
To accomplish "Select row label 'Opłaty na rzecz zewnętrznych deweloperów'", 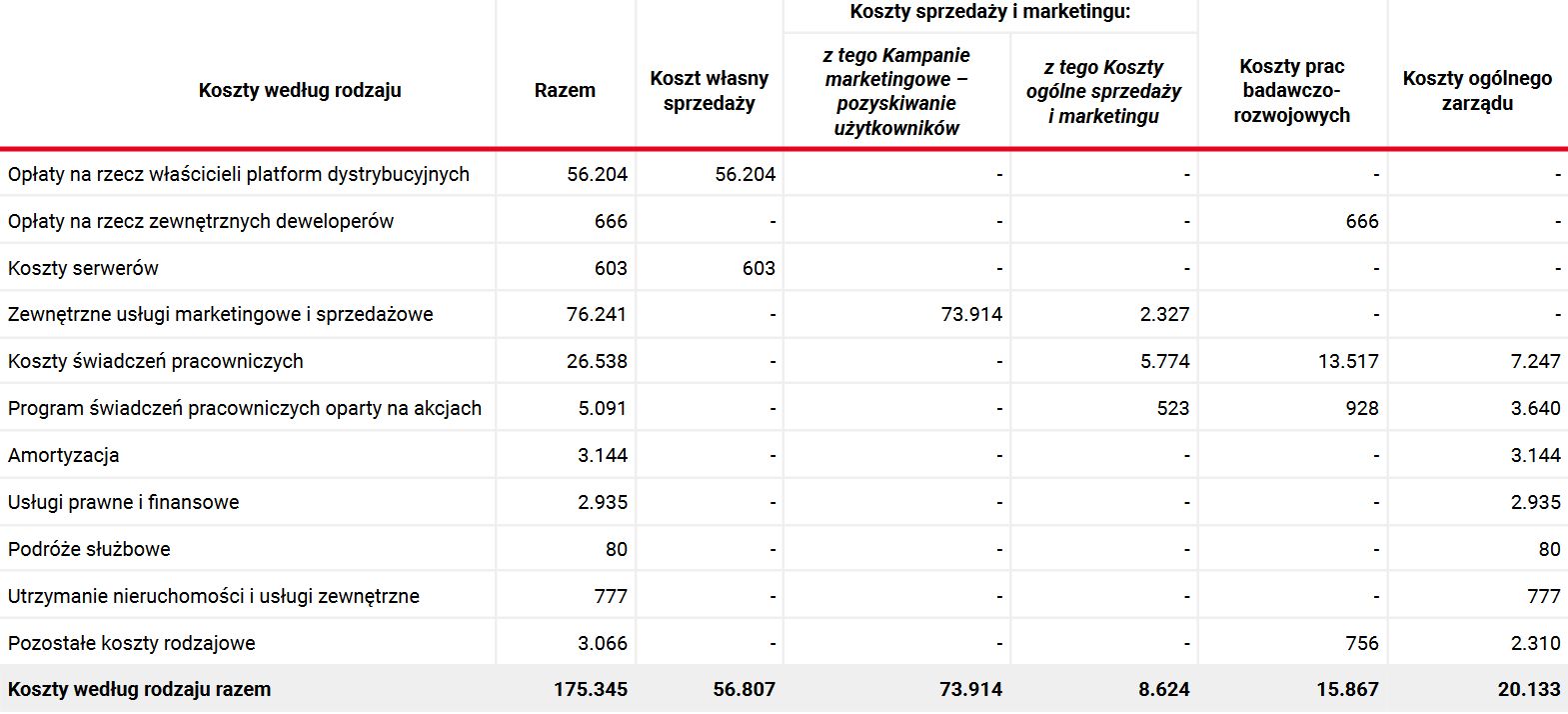I will coord(201,221).
